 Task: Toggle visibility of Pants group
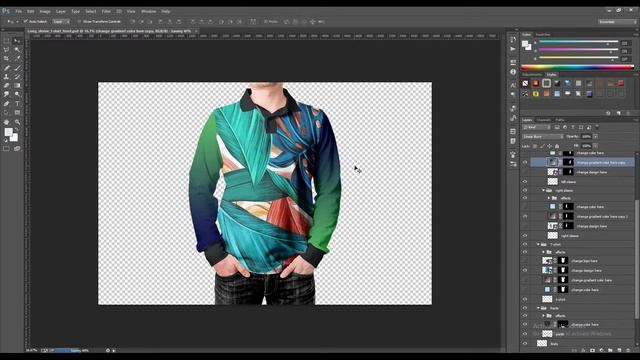525,308
